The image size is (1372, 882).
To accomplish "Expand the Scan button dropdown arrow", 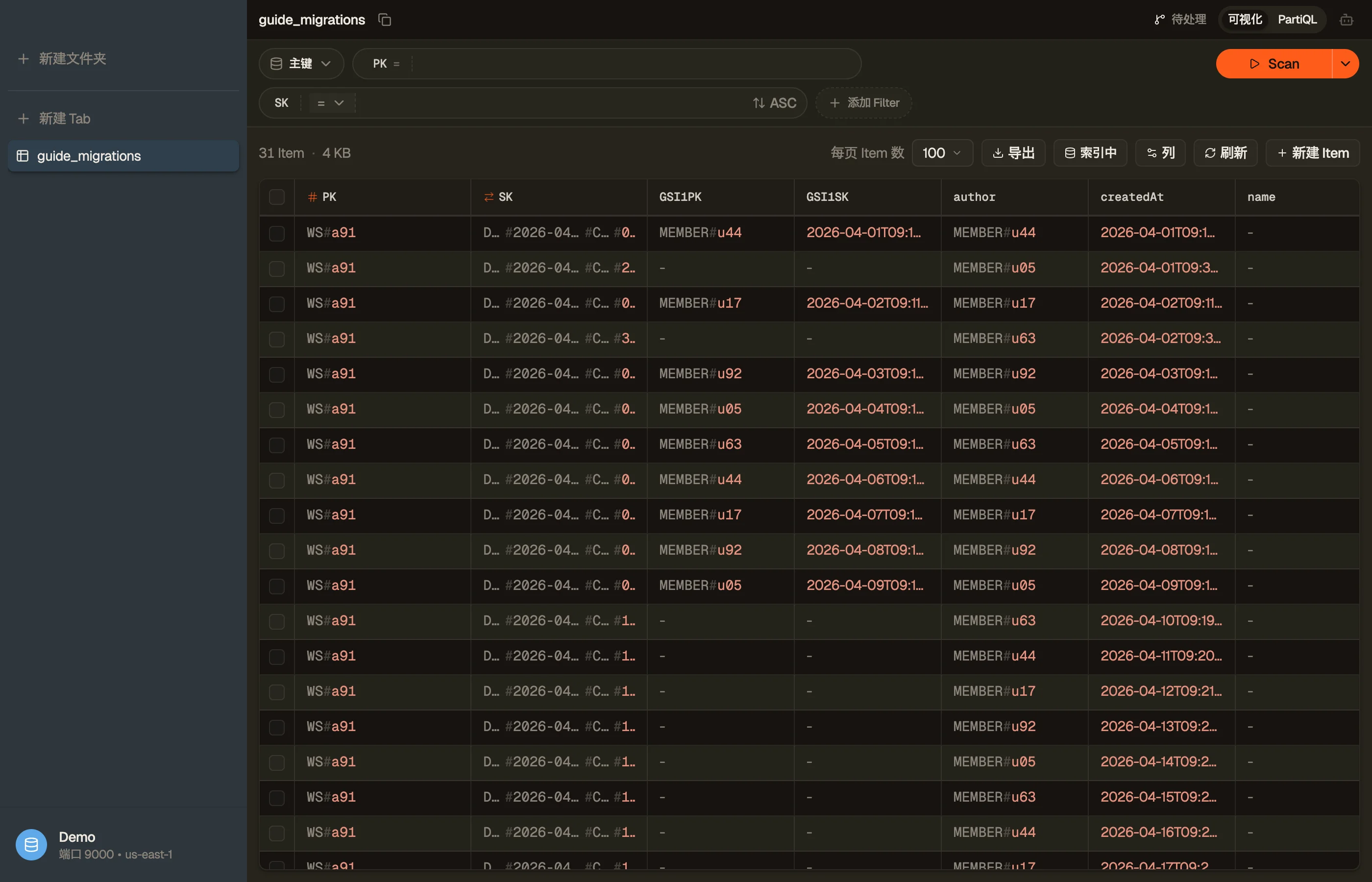I will pos(1346,64).
